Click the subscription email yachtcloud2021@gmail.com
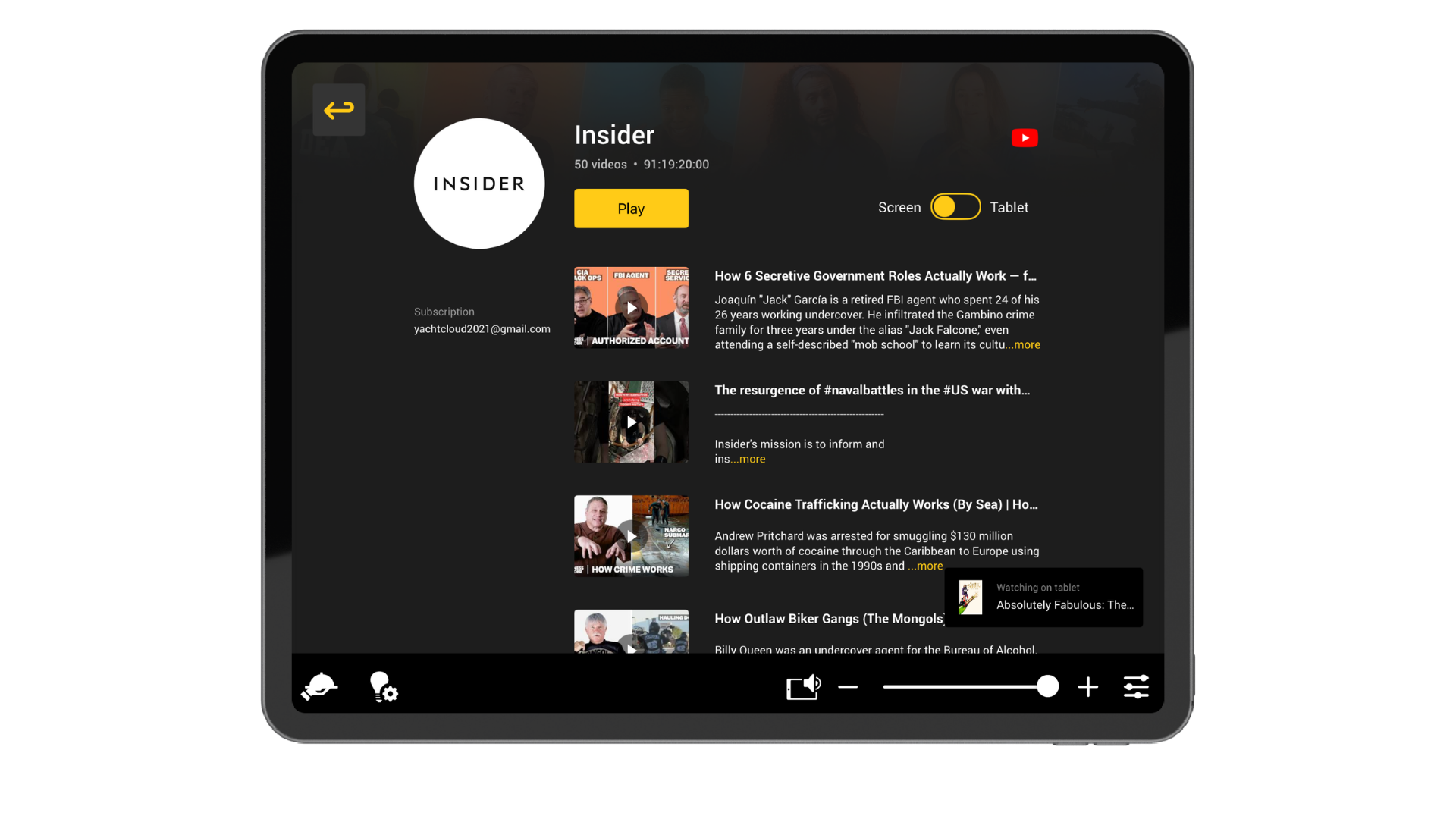The height and width of the screenshot is (819, 1456). 482,329
